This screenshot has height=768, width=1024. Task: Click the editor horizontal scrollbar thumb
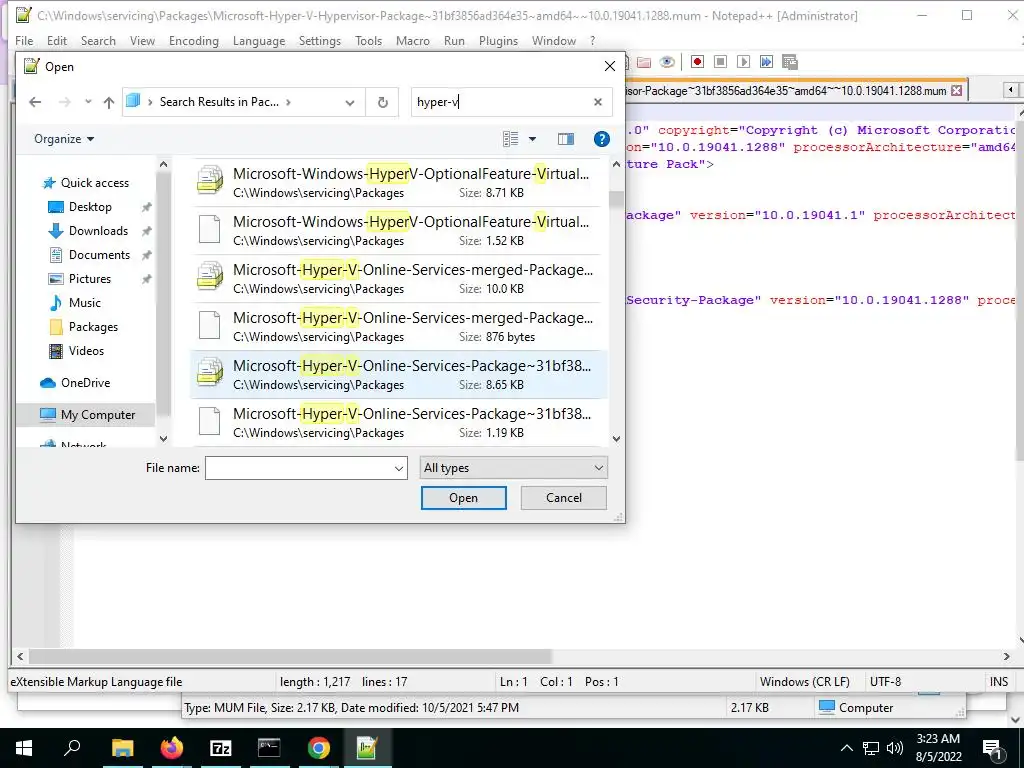pos(290,656)
